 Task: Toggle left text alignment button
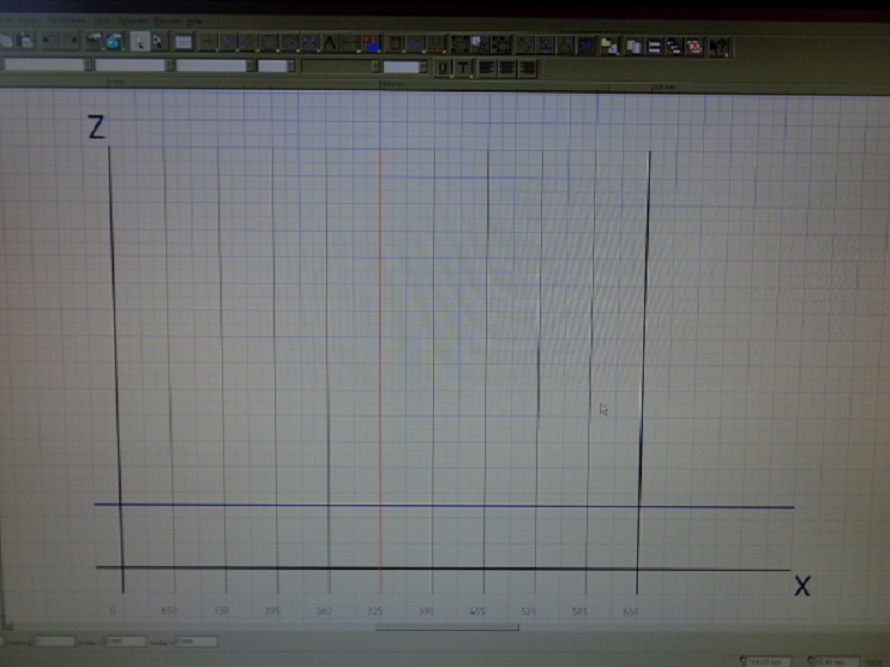[485, 68]
